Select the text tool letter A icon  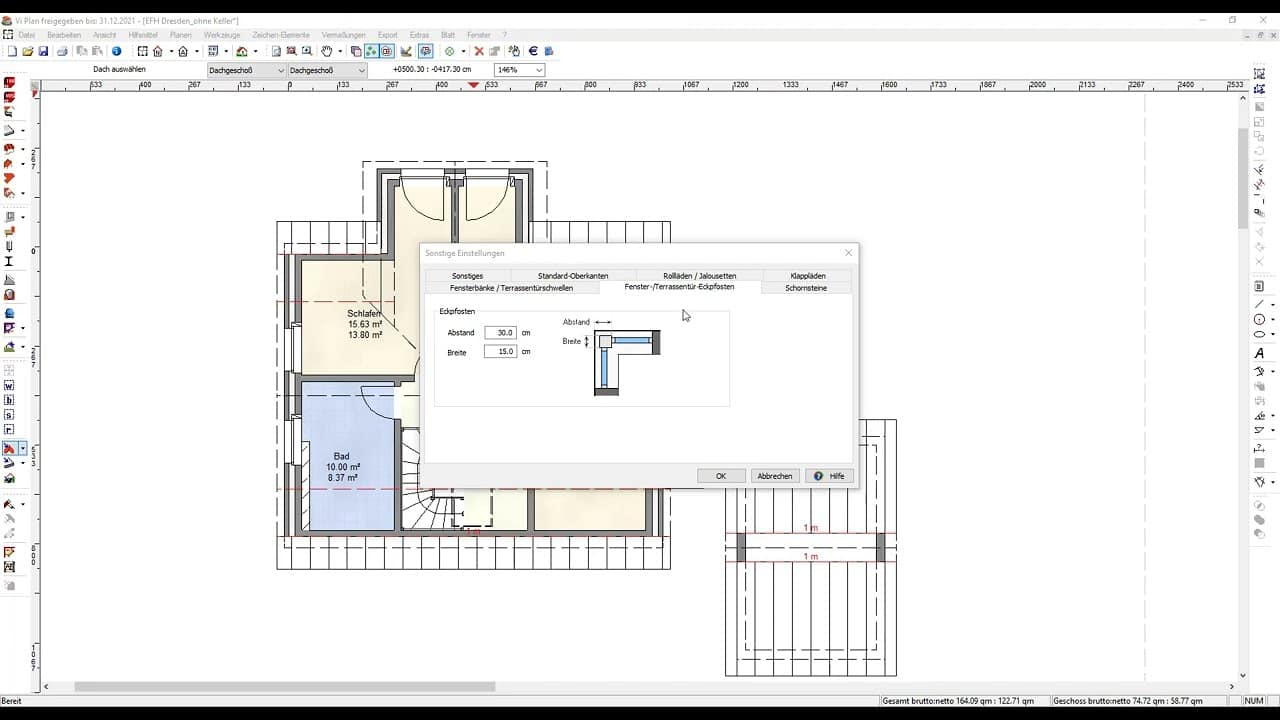tap(1259, 353)
